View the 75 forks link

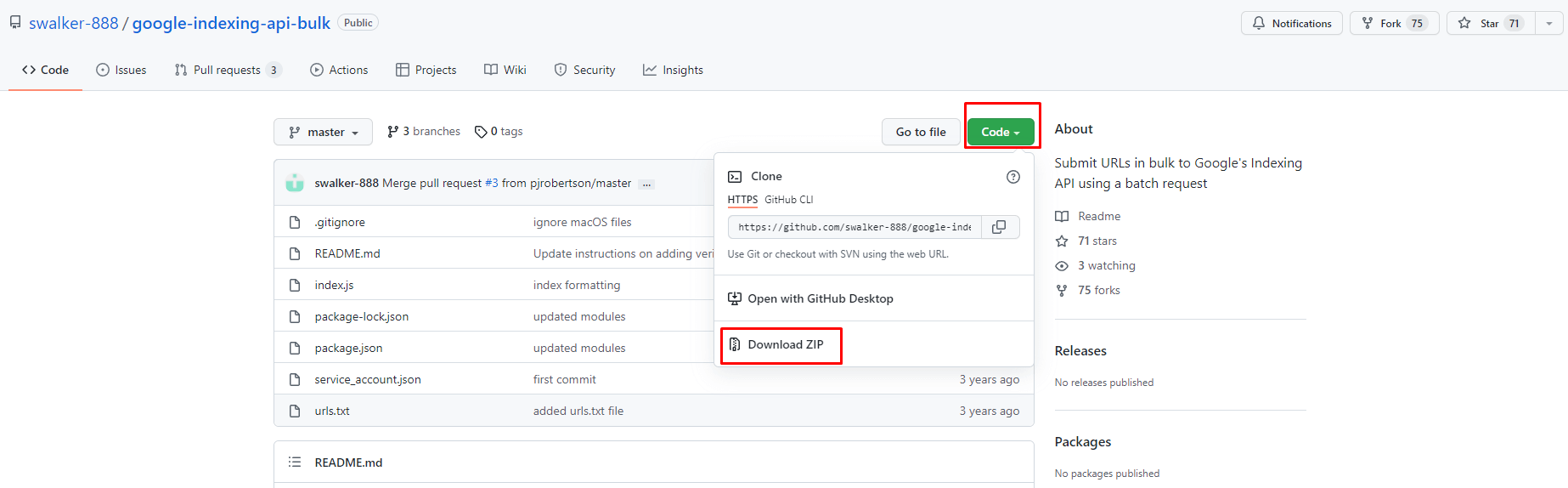click(1088, 290)
